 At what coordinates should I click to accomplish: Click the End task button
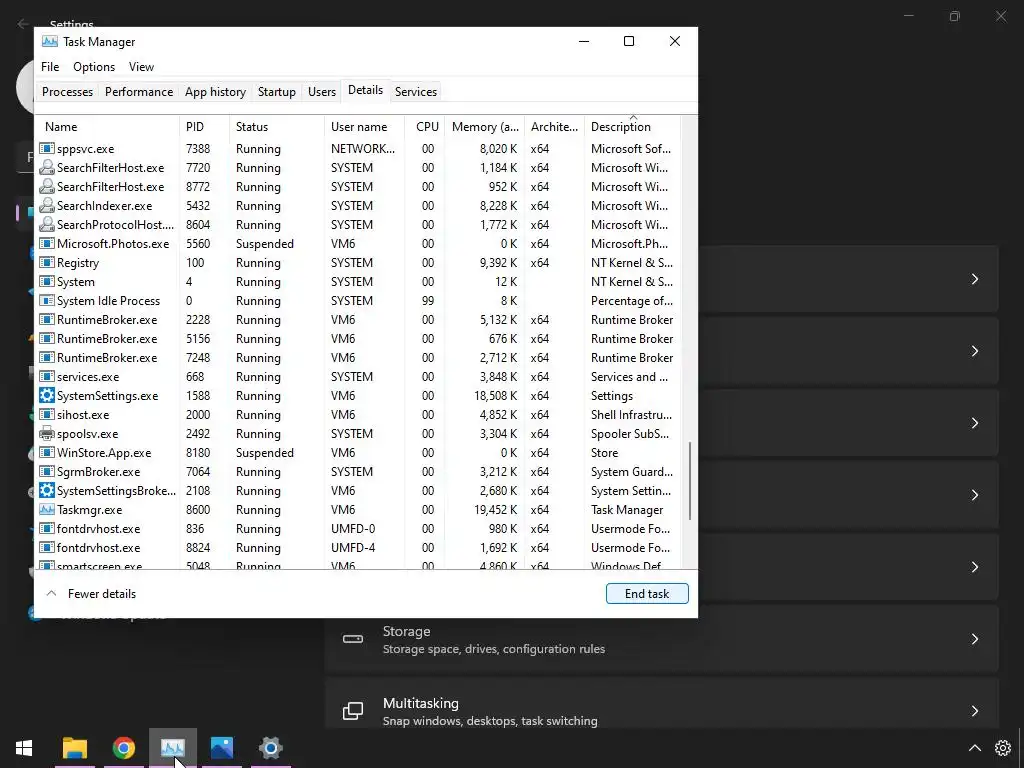point(647,594)
